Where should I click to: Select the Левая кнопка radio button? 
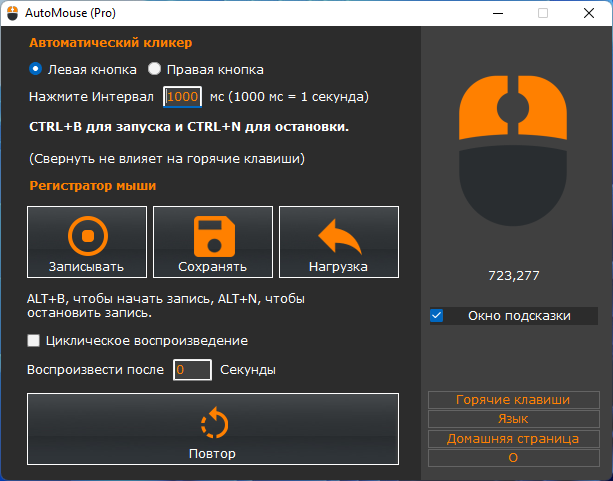(x=36, y=70)
